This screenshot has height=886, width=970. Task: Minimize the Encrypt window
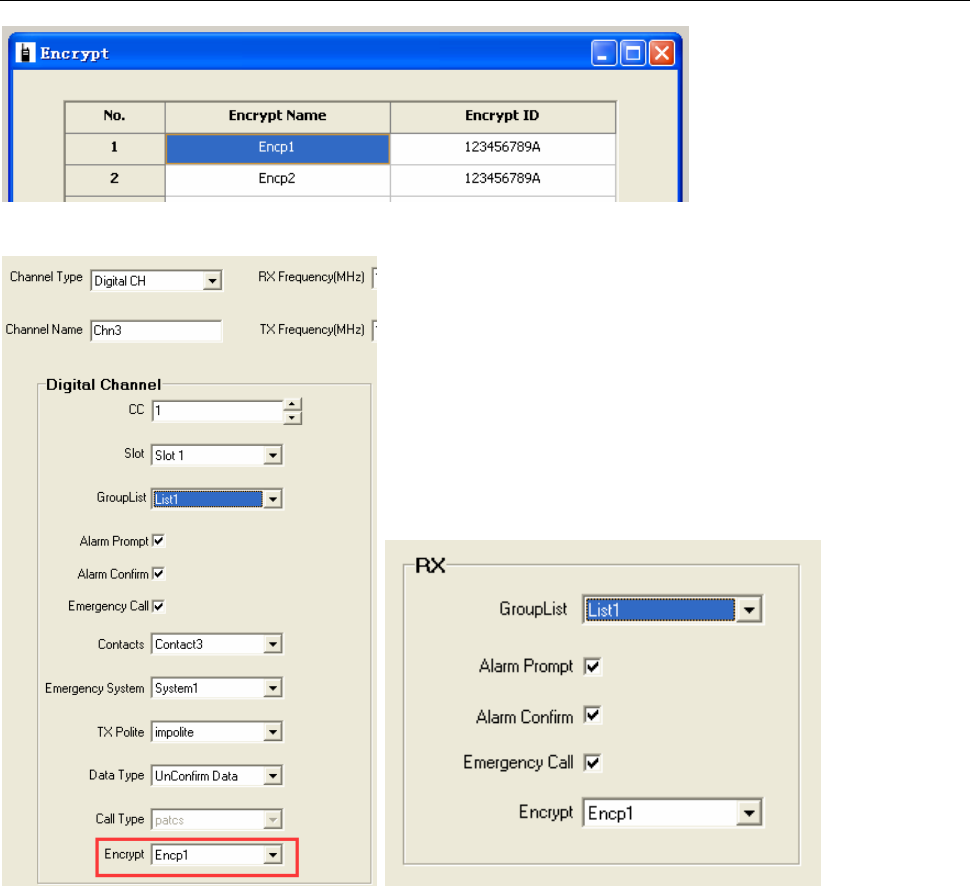(604, 53)
